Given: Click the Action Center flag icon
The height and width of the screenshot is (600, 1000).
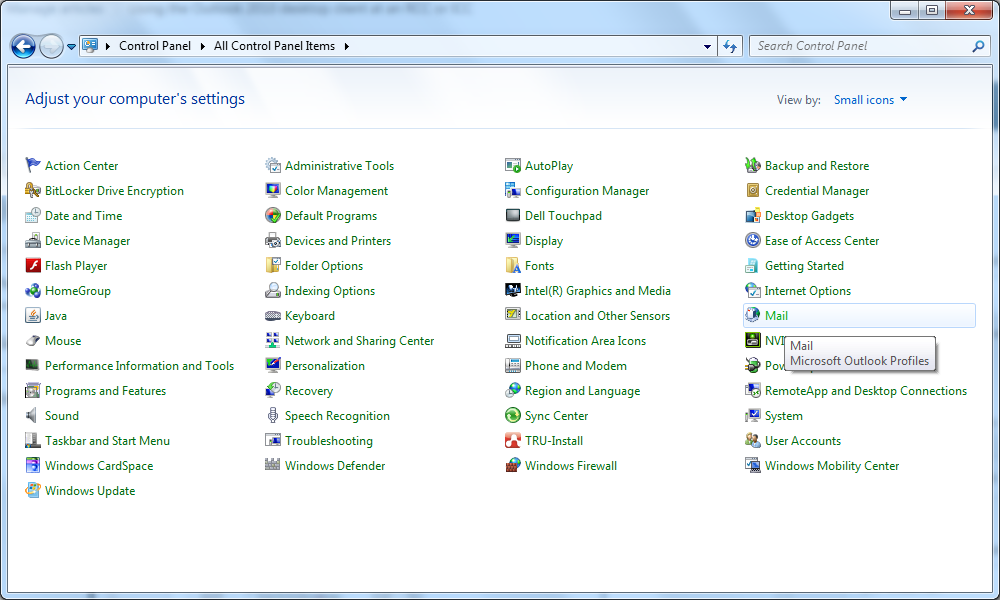Looking at the screenshot, I should [x=33, y=166].
